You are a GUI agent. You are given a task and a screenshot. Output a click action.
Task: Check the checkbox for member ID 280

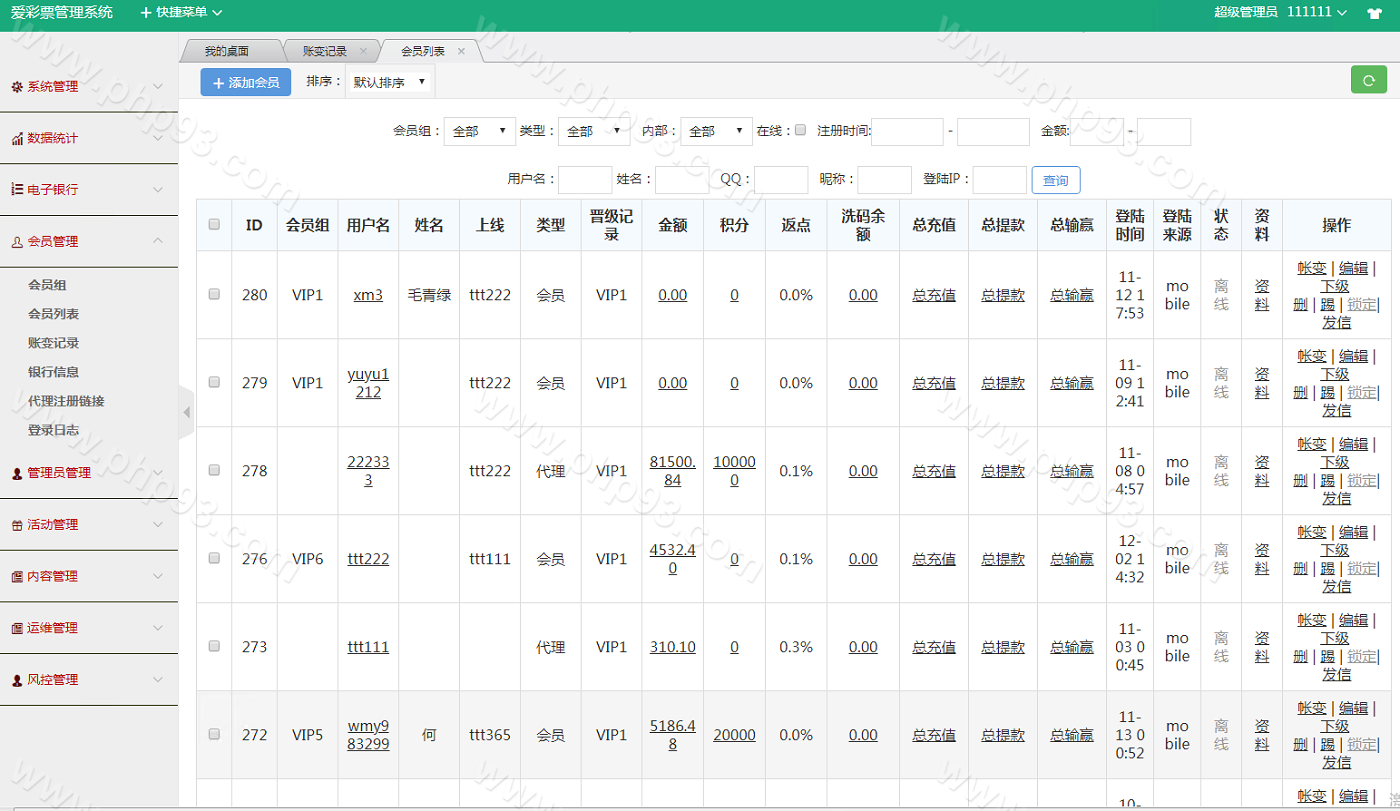click(x=214, y=295)
